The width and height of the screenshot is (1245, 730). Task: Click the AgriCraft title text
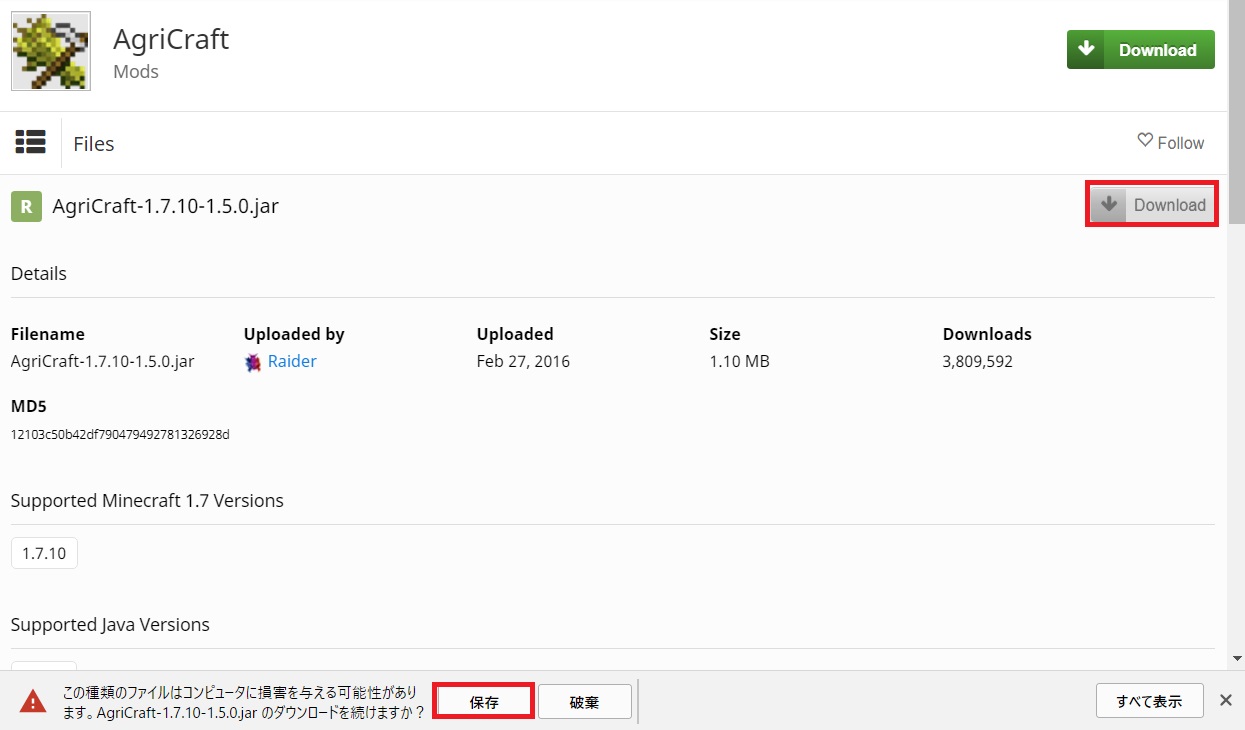[171, 39]
